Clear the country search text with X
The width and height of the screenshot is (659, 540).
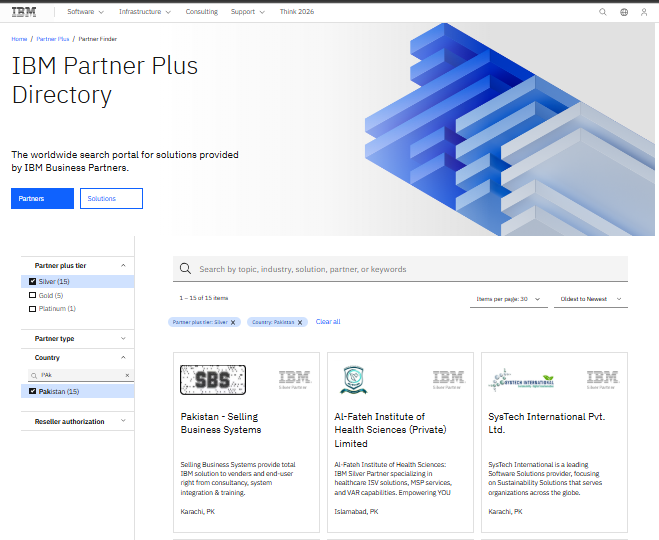coord(127,375)
